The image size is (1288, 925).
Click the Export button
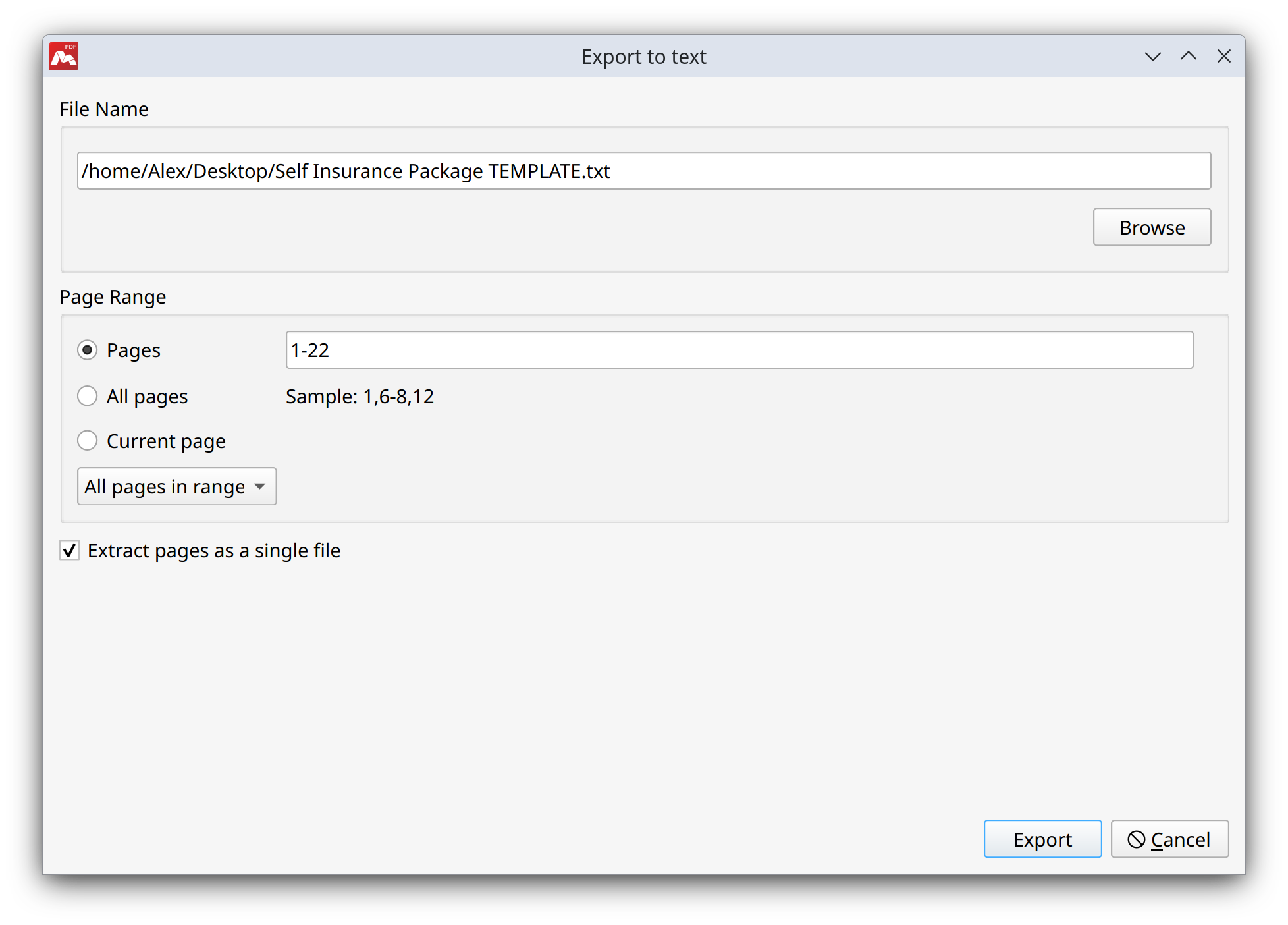pyautogui.click(x=1042, y=839)
